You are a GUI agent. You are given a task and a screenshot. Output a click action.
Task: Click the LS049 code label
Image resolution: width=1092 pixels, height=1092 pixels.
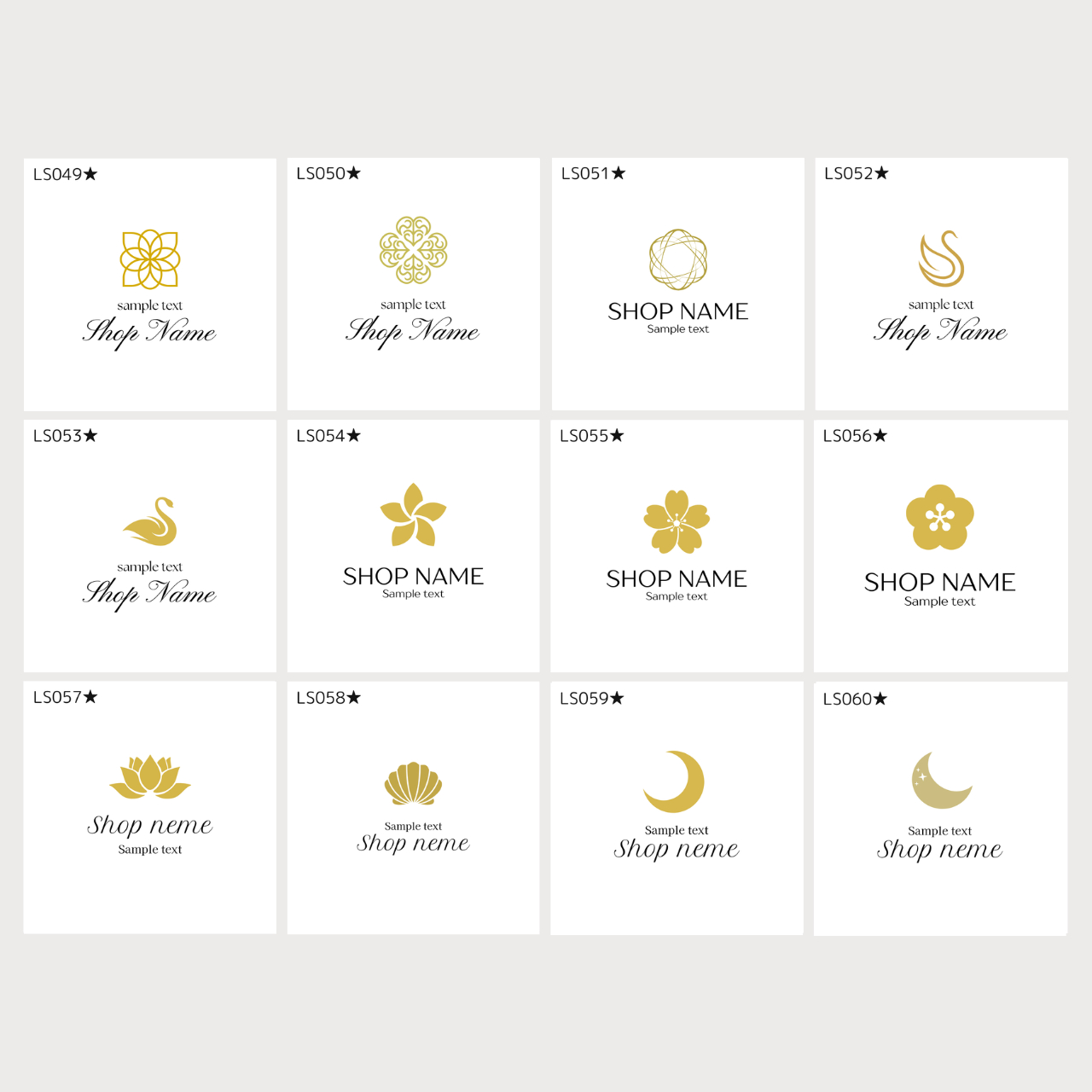[x=57, y=175]
